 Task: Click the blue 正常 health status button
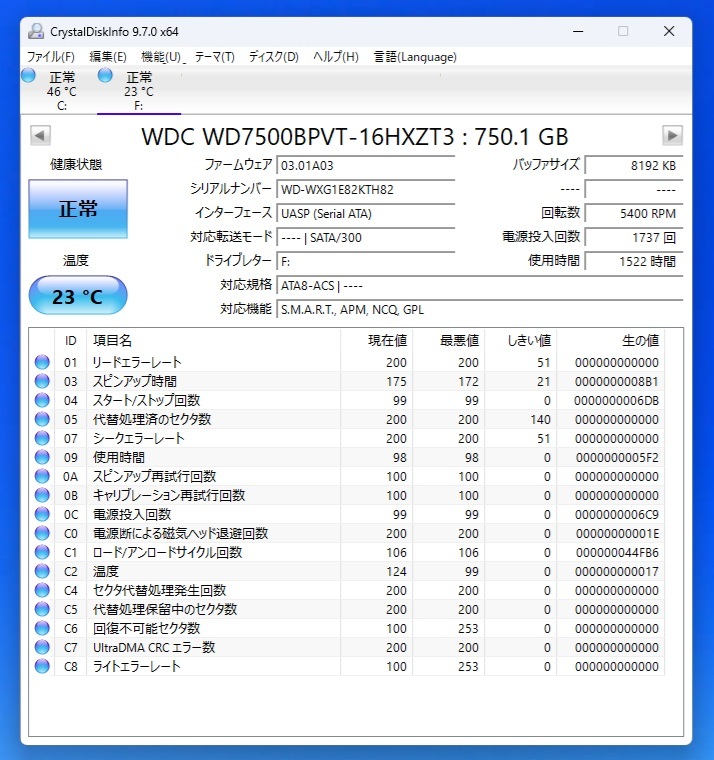point(78,209)
